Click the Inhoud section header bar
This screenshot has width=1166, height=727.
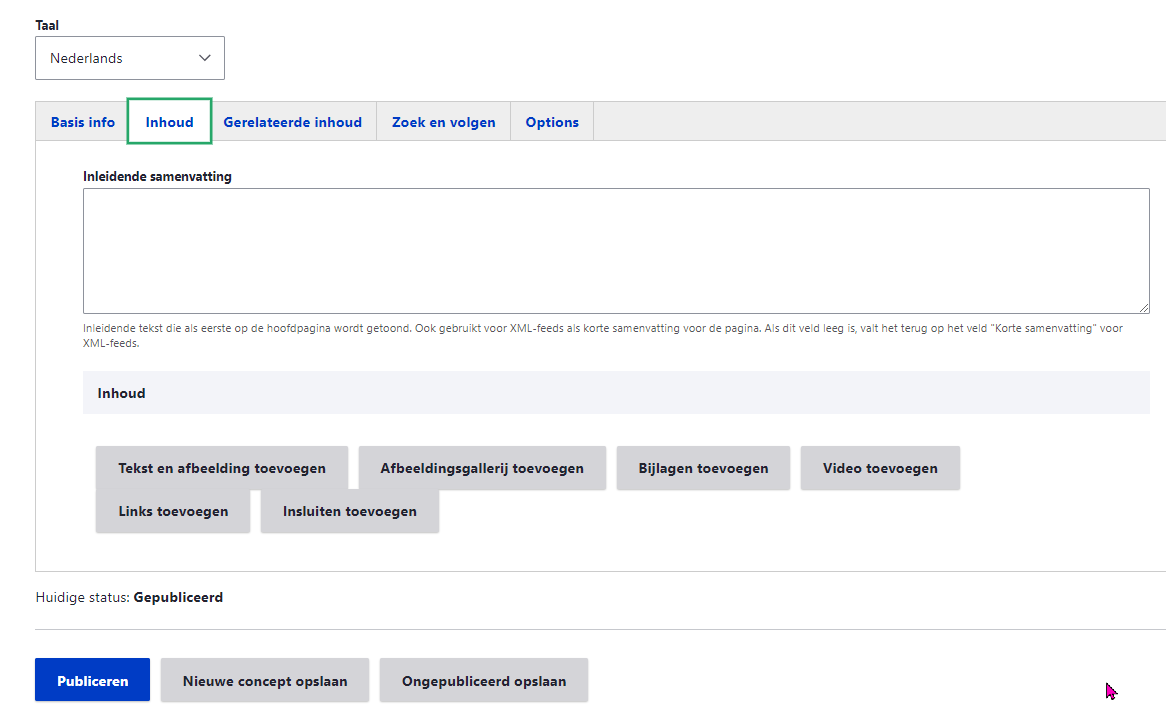coord(615,393)
